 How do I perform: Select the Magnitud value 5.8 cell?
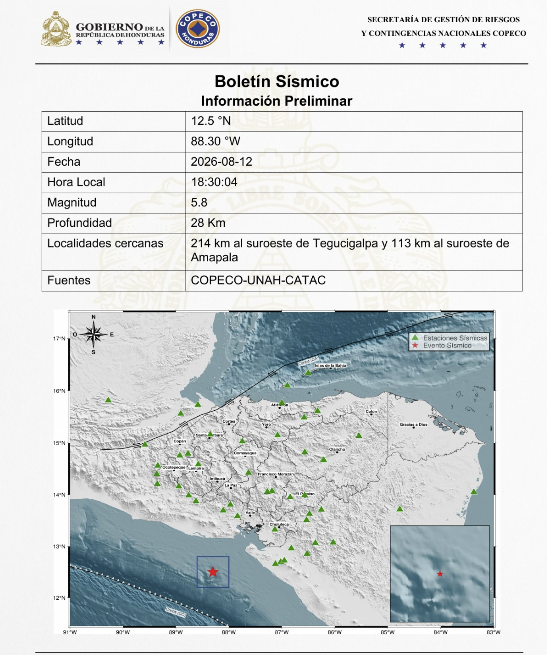pos(354,203)
